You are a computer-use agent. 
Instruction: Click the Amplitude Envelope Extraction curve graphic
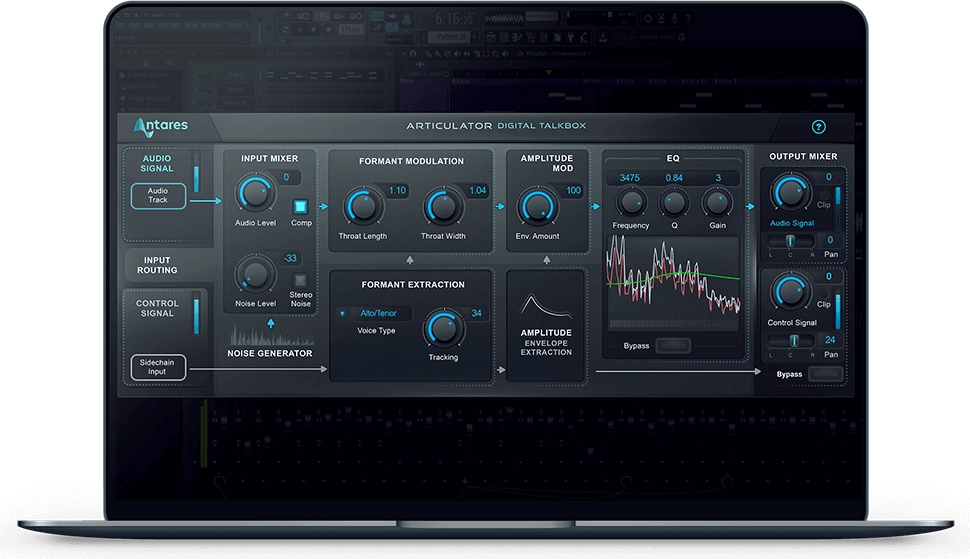point(546,305)
